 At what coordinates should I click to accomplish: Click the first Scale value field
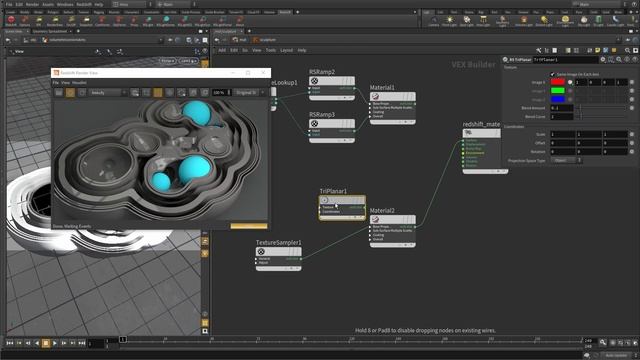click(562, 134)
